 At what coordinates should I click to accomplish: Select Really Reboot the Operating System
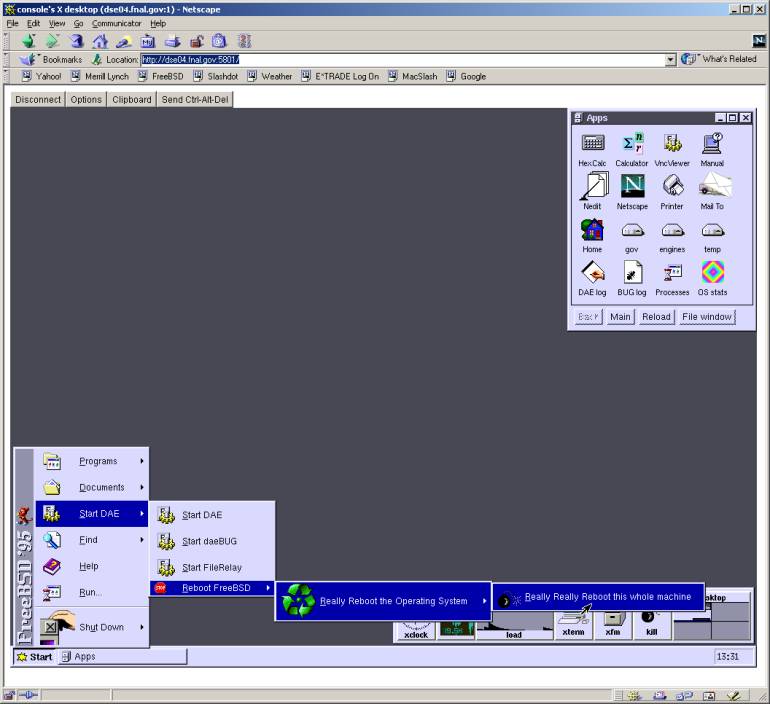[383, 601]
